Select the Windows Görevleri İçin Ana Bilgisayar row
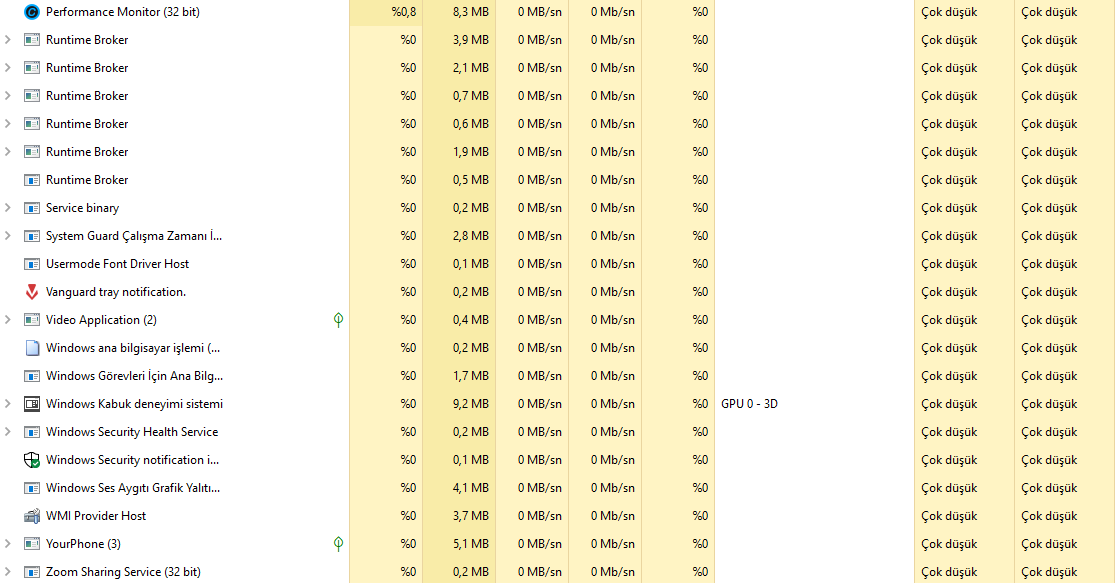This screenshot has width=1116, height=583. point(134,376)
